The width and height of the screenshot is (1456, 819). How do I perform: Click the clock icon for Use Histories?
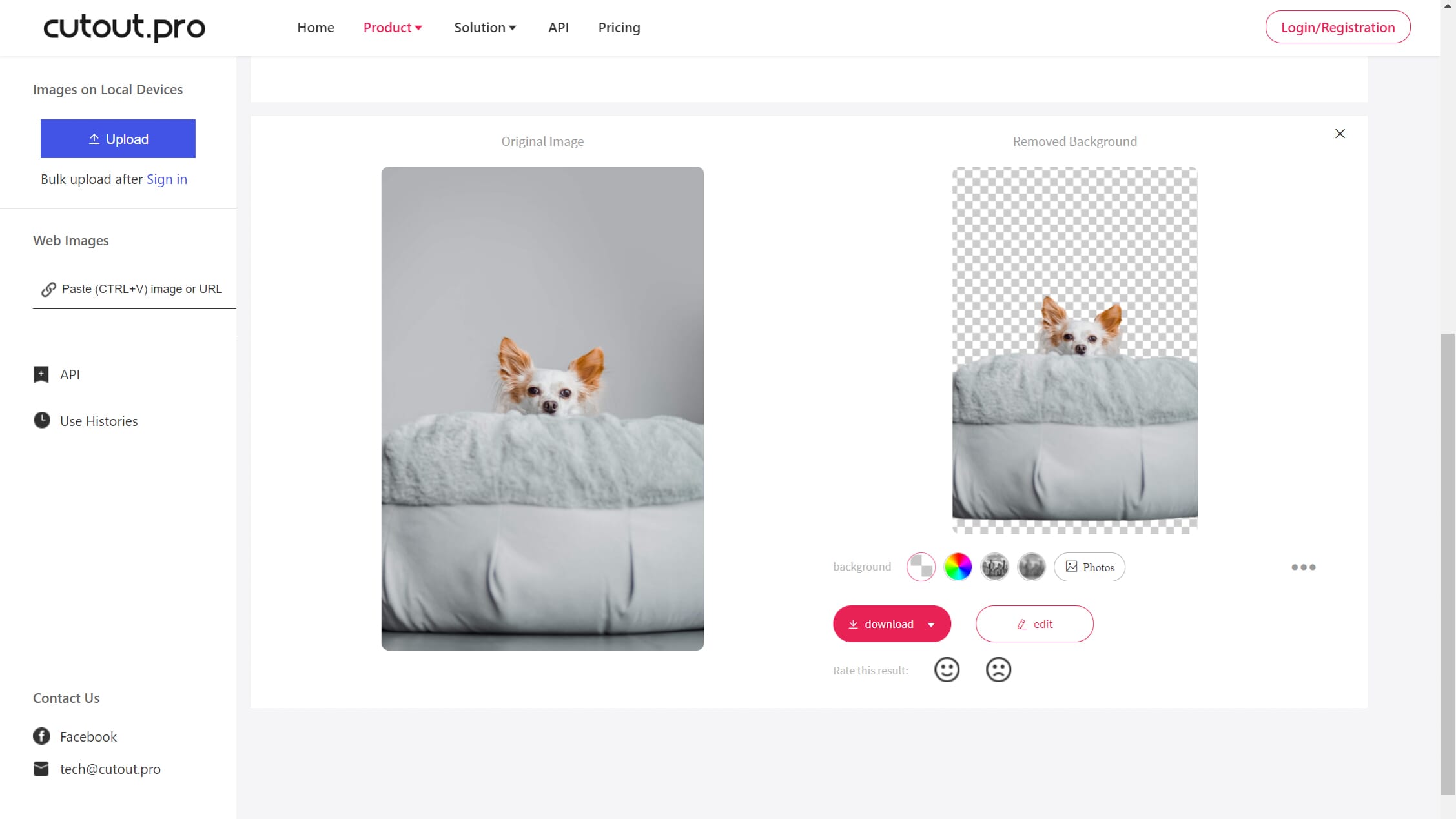tap(42, 420)
